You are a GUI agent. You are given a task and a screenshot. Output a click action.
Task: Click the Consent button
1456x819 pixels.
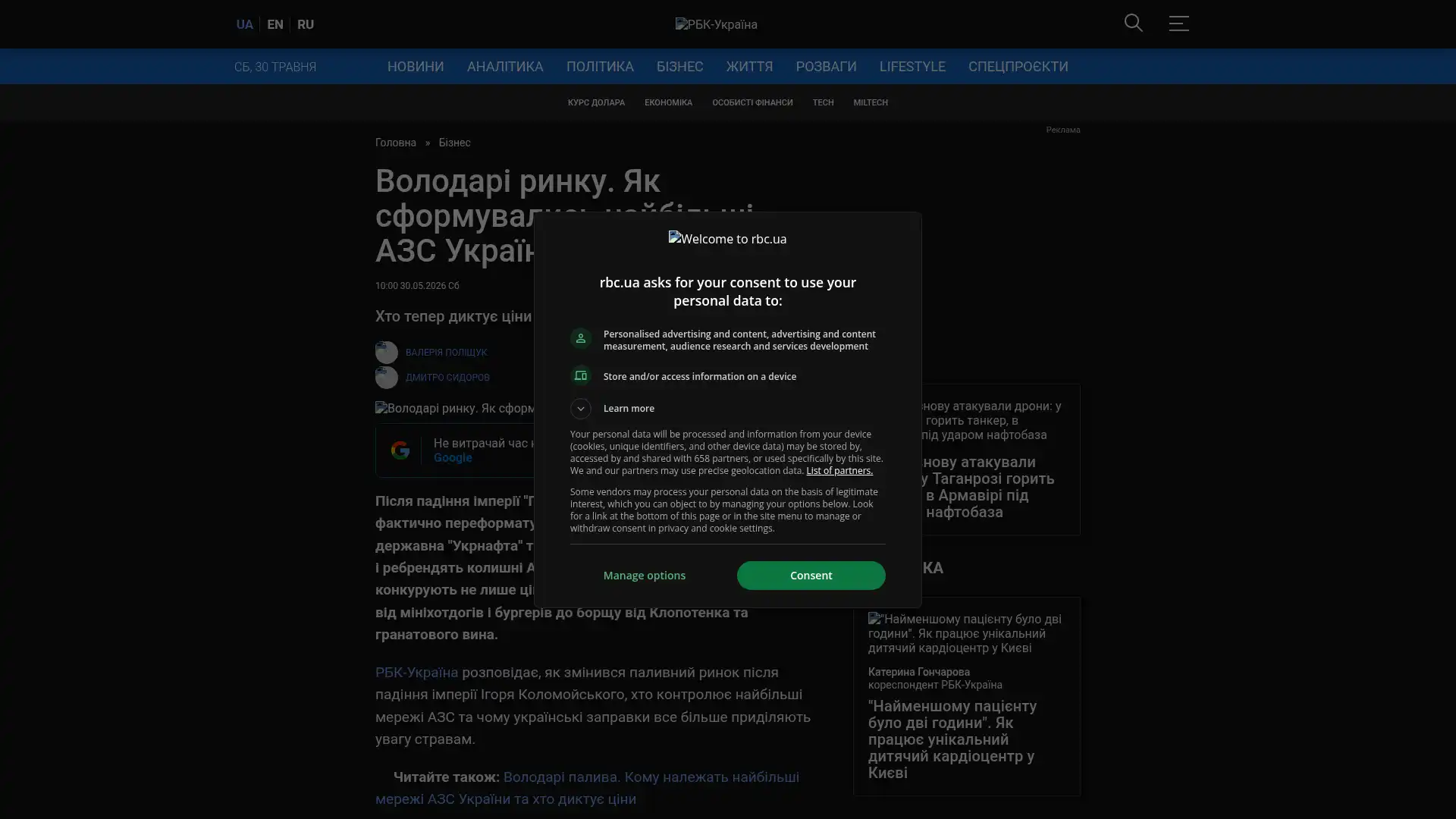pos(811,576)
